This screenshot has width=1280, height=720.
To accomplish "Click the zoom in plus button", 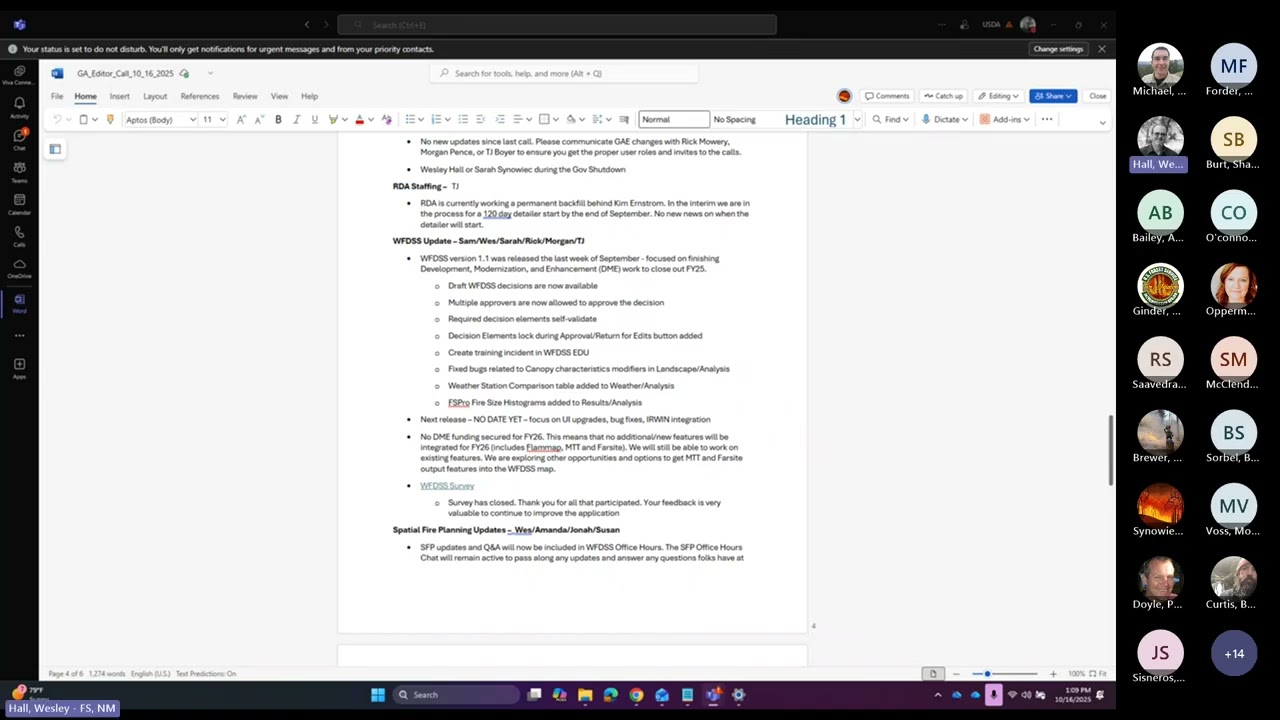I will pos(1052,674).
